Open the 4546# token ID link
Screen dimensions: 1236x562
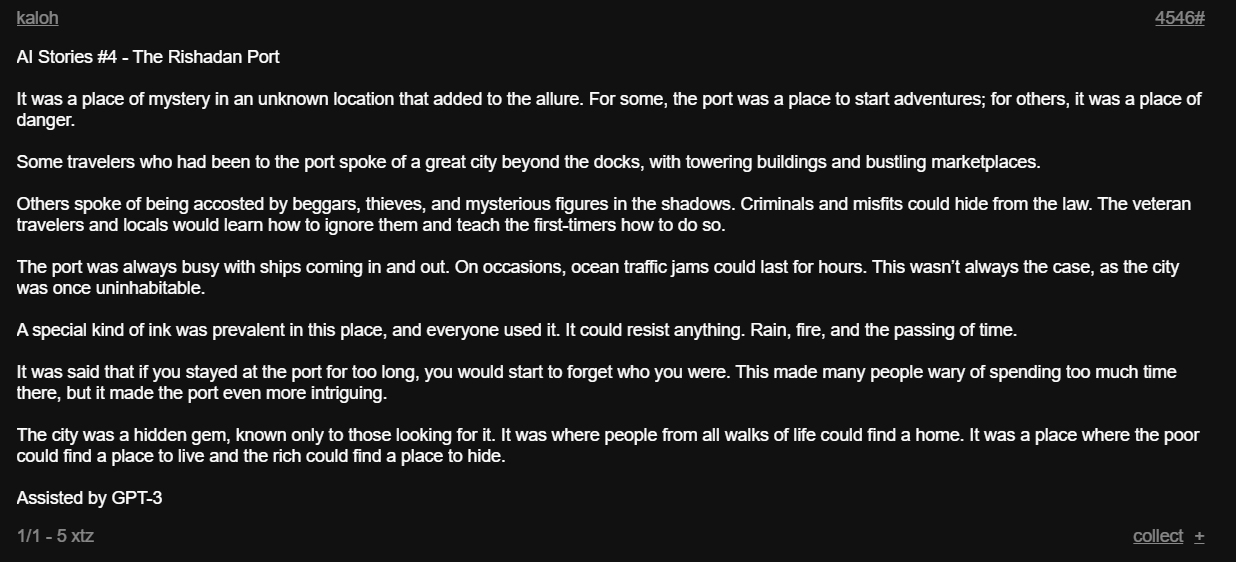1179,18
